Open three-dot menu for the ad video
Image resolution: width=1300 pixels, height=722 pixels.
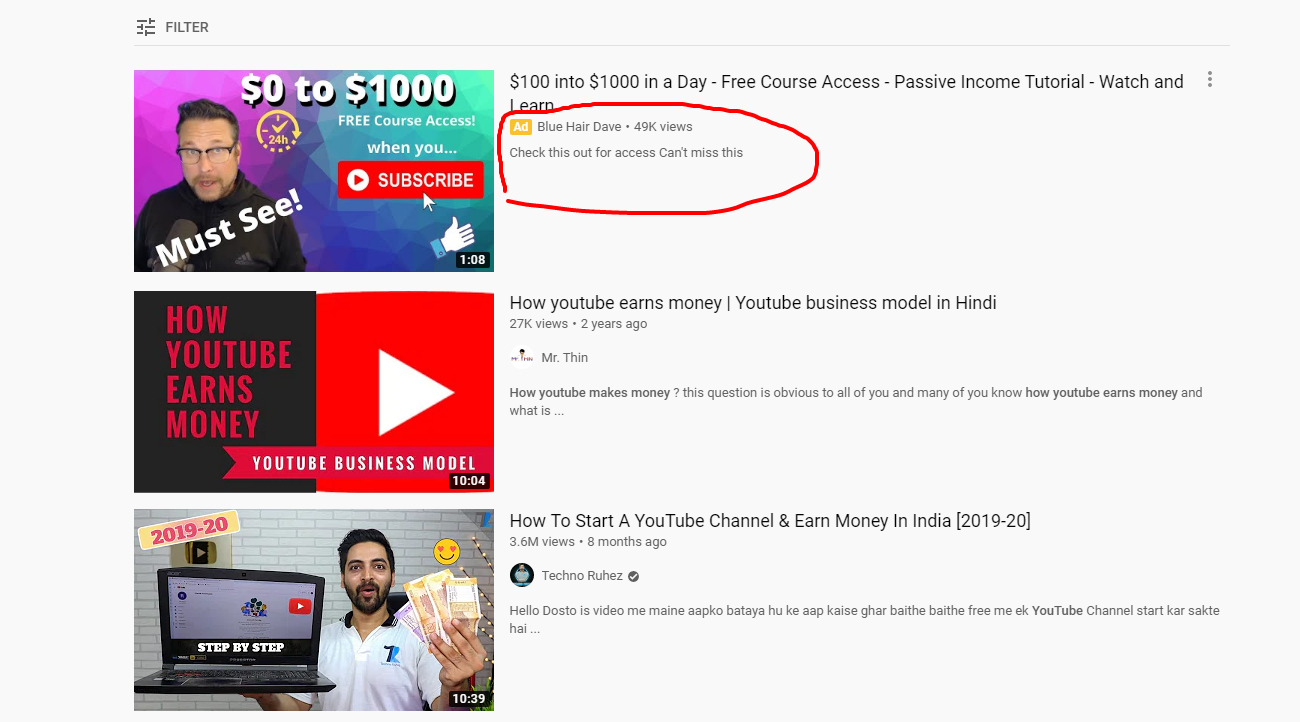(1210, 79)
